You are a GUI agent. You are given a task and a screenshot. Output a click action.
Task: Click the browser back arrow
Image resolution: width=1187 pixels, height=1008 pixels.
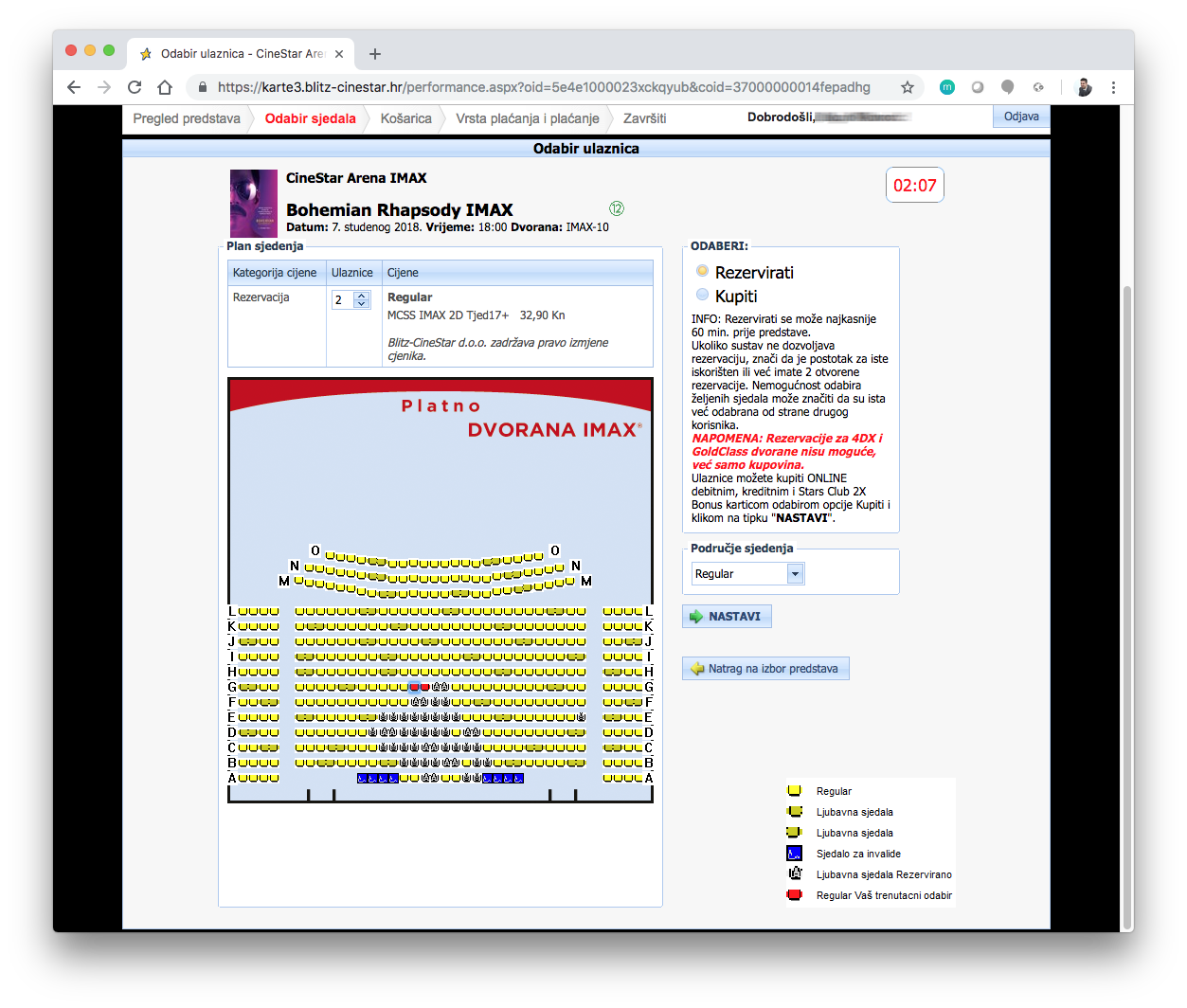[x=74, y=87]
